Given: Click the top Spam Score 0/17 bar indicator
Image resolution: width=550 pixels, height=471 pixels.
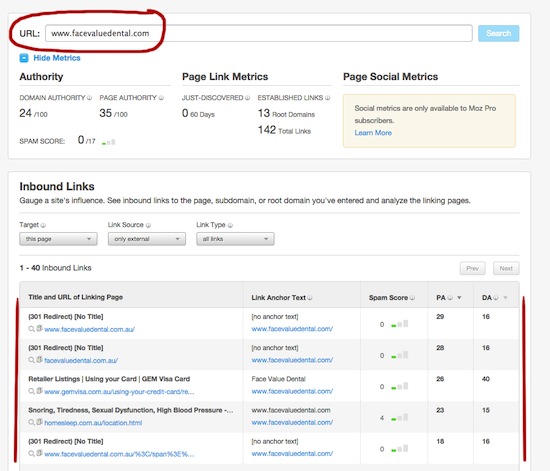Looking at the screenshot, I should [x=108, y=142].
